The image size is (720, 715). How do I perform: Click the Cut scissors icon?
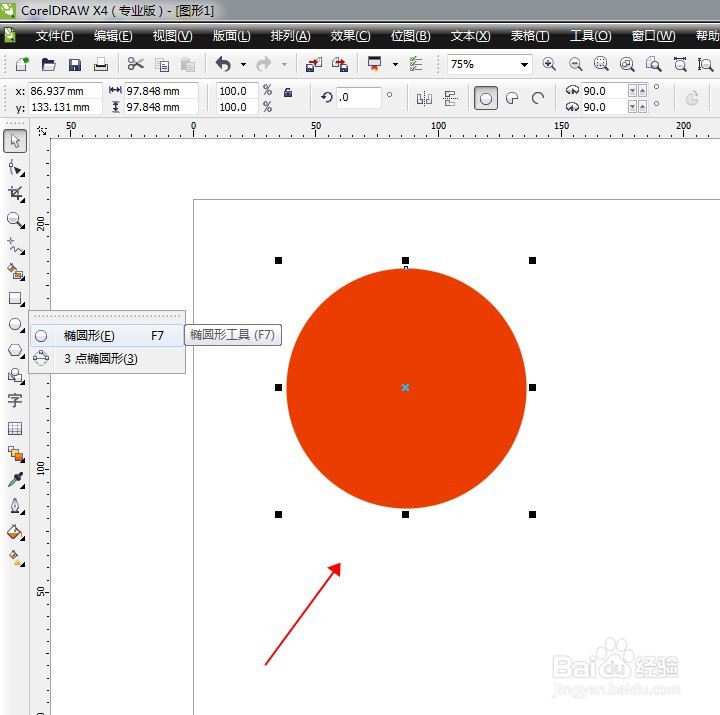click(x=135, y=64)
